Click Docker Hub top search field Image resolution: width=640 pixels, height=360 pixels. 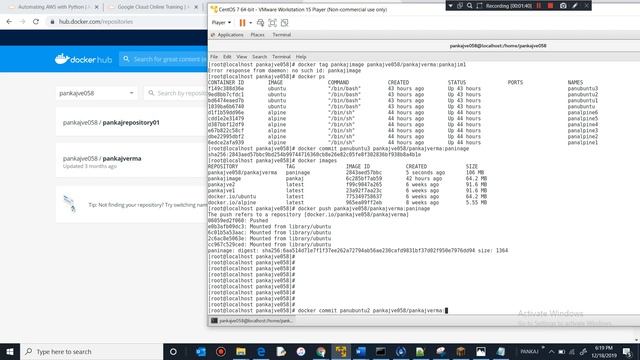tap(163, 59)
